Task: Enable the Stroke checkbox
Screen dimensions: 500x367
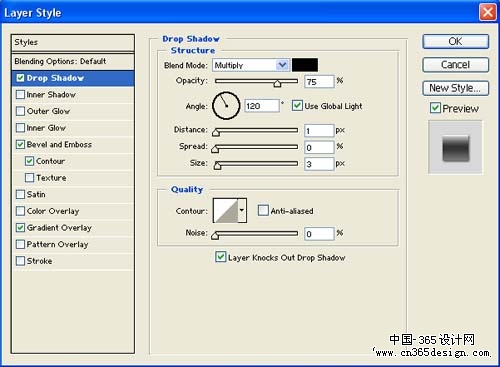Action: click(x=20, y=261)
